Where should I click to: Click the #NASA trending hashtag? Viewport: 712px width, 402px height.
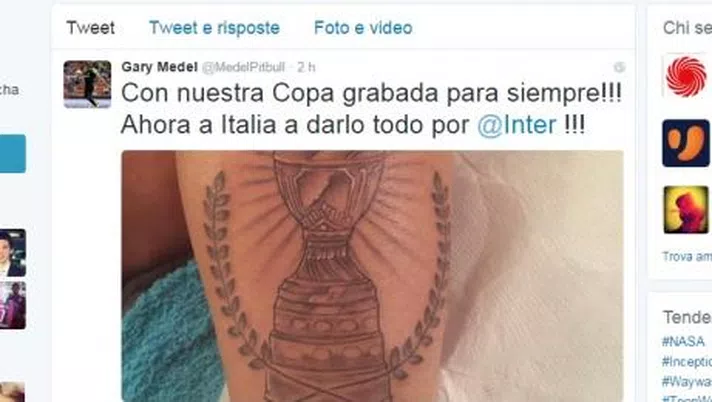[x=683, y=341]
